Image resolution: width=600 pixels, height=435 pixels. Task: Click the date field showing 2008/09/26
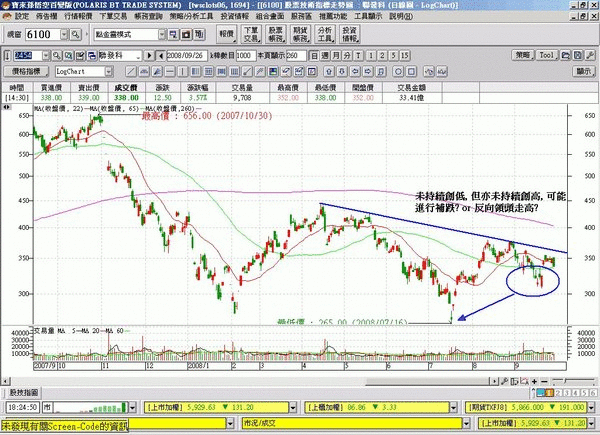187,56
